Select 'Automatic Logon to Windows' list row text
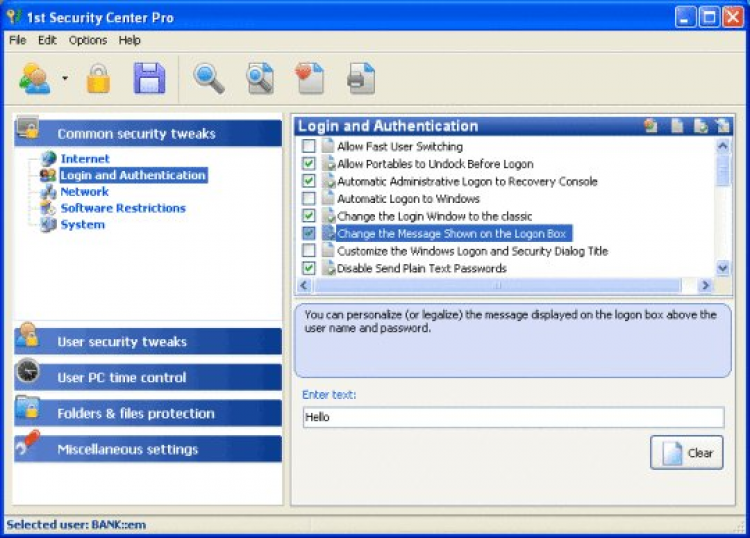 point(408,198)
